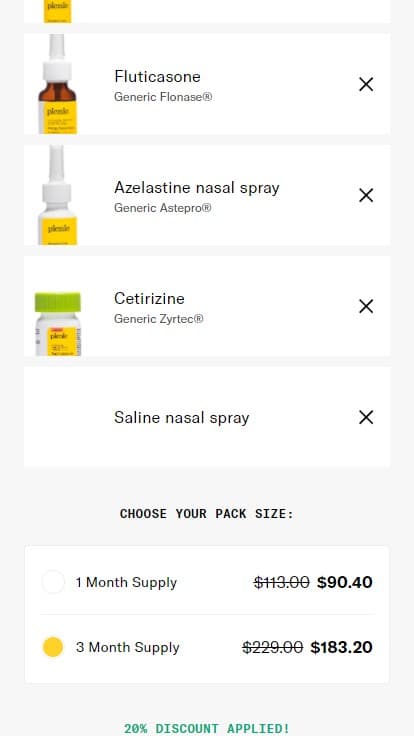The height and width of the screenshot is (736, 414).
Task: Click the Azelastine spray bottle image
Action: [57, 195]
